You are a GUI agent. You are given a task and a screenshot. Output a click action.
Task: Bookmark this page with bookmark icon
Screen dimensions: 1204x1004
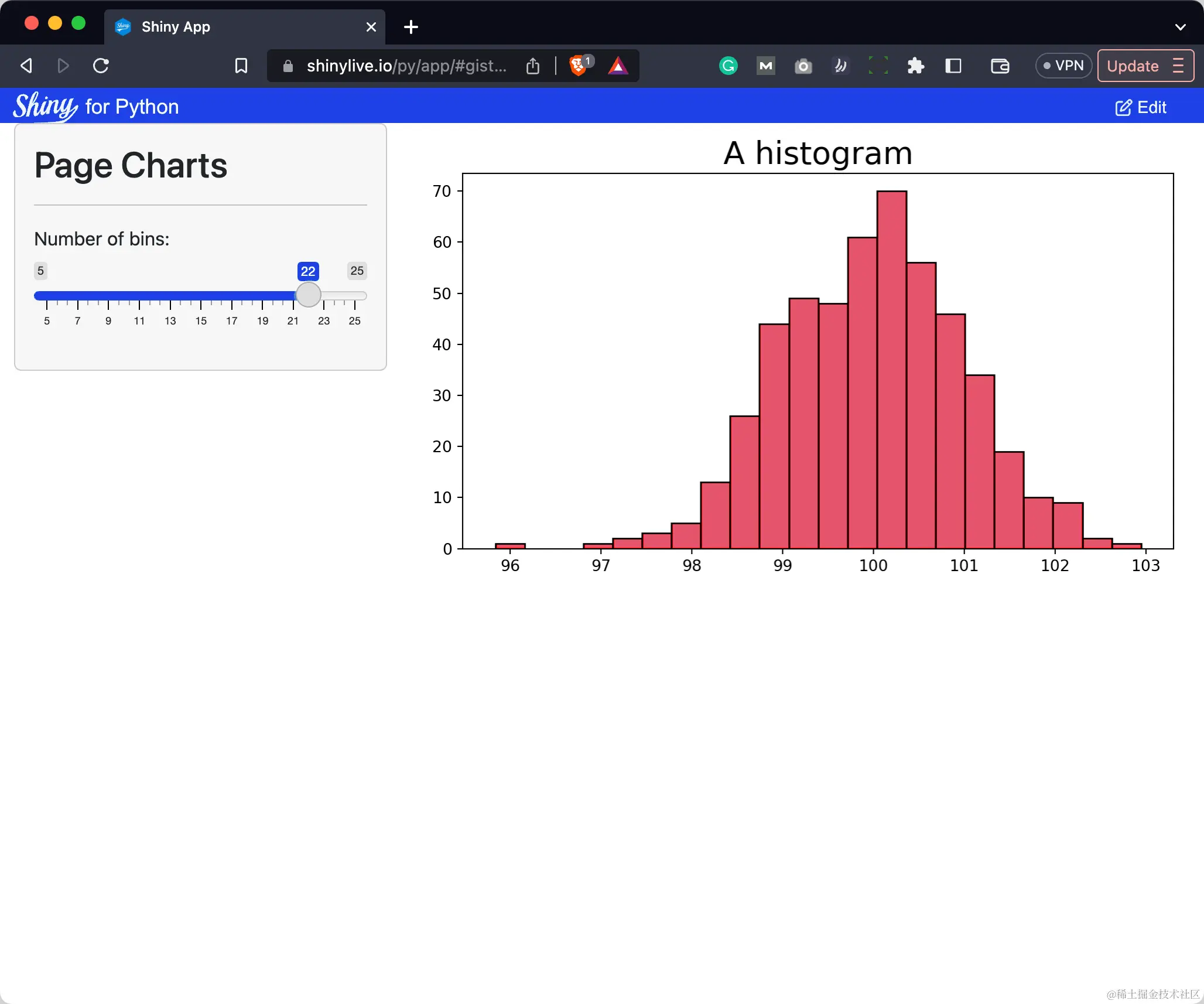click(x=241, y=66)
